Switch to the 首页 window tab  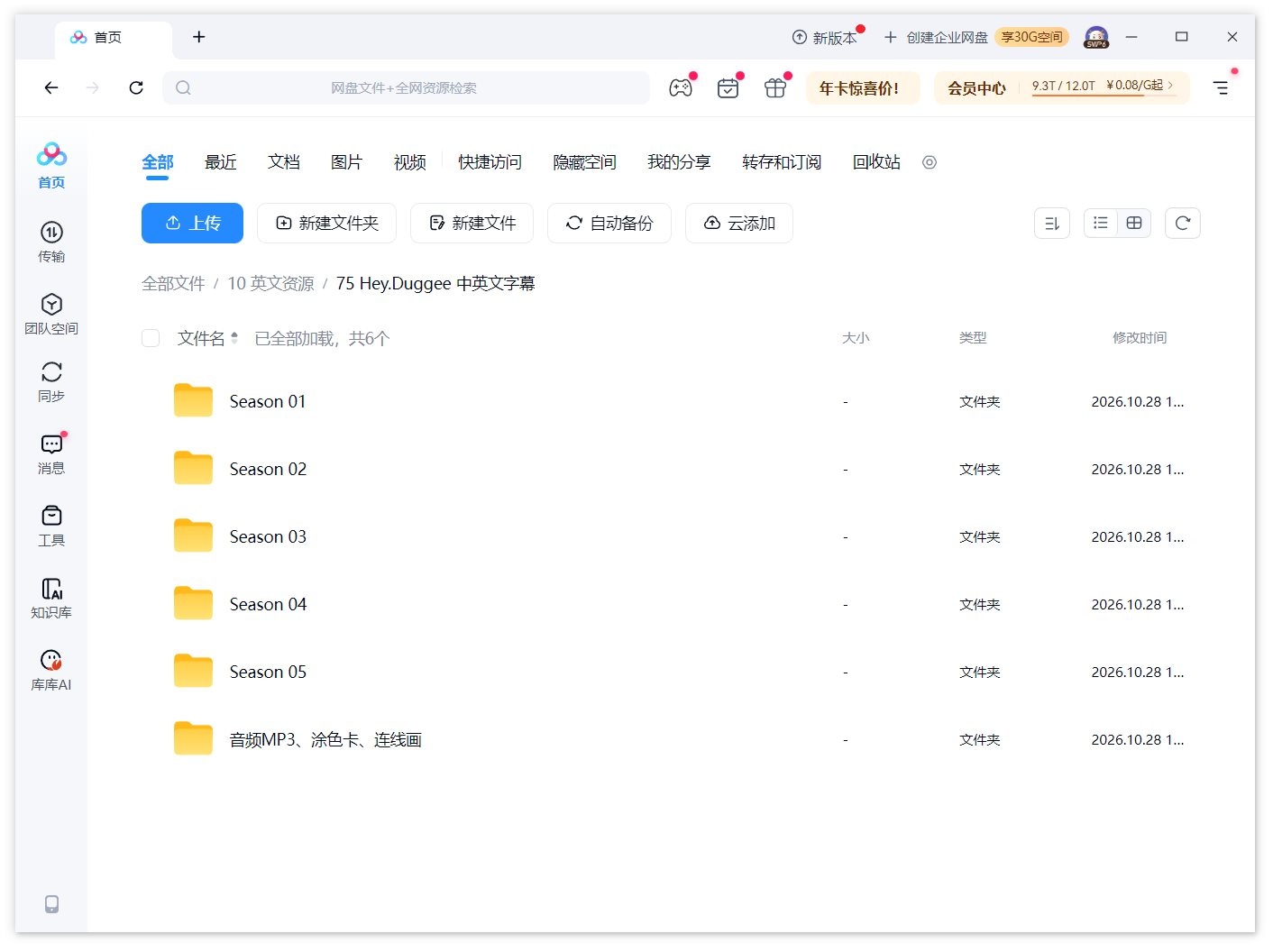(x=114, y=38)
